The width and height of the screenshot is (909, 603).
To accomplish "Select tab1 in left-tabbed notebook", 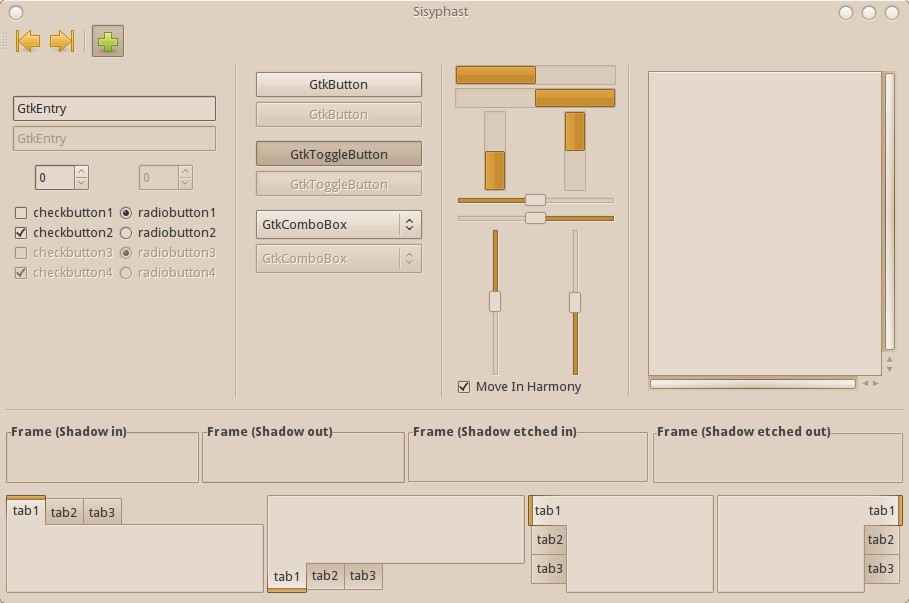I will [547, 510].
